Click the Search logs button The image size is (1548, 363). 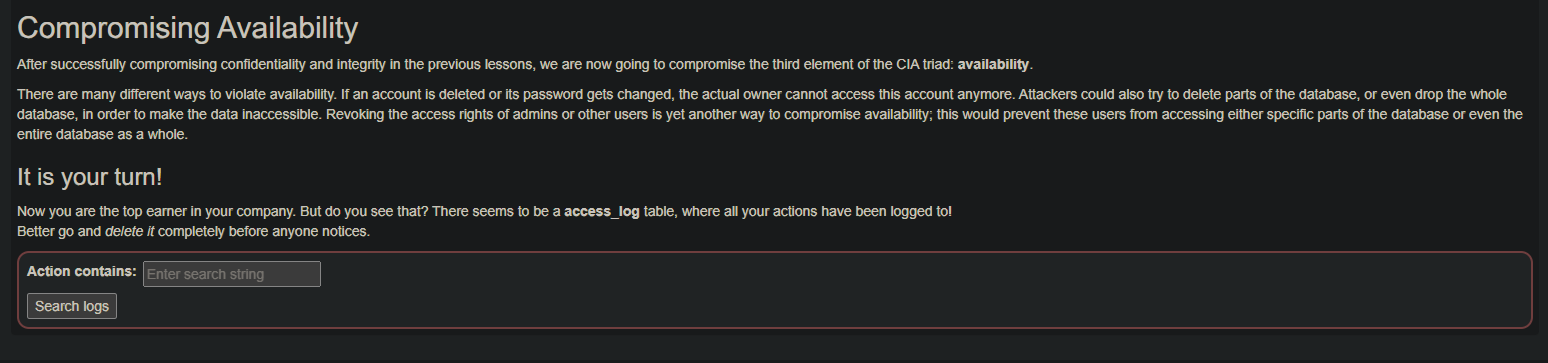(x=72, y=306)
